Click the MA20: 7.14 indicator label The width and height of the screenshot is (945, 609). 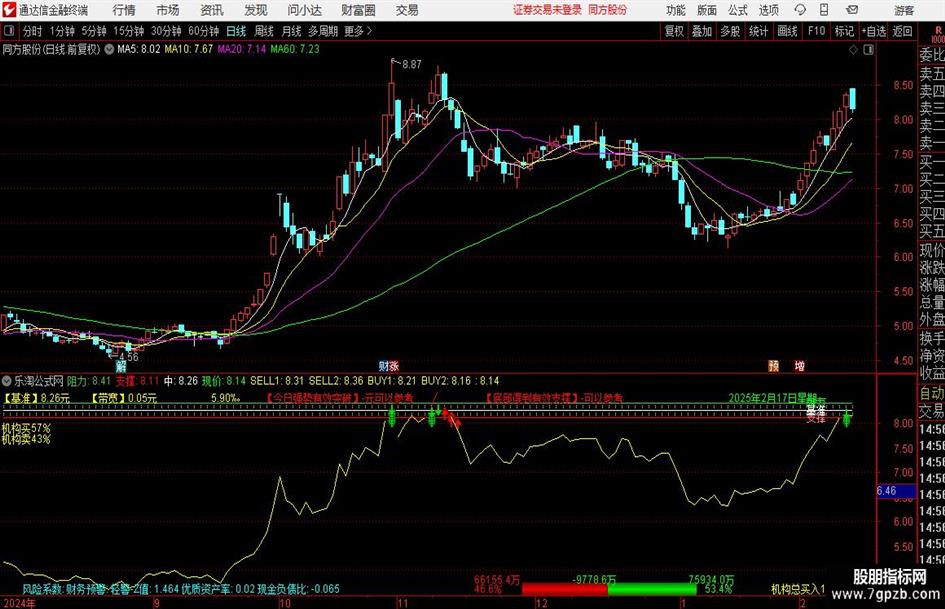[x=242, y=49]
